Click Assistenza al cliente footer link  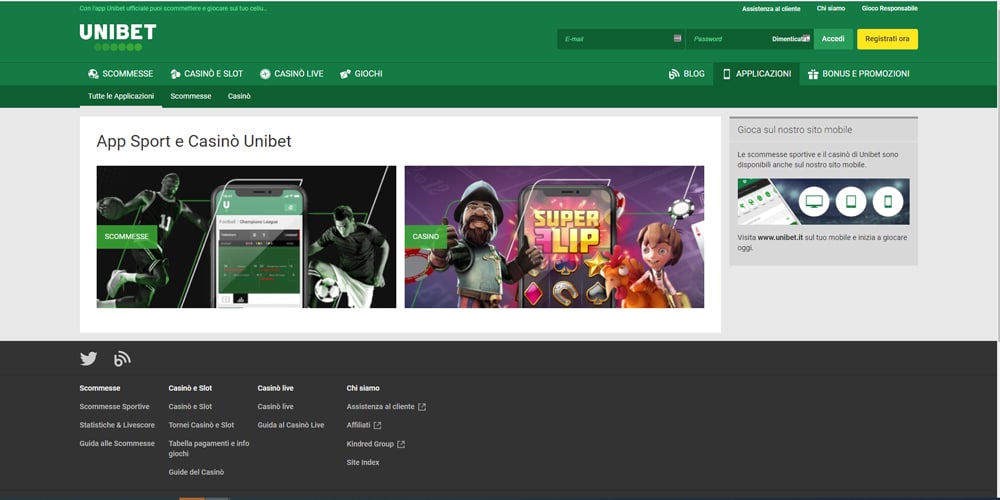point(381,407)
